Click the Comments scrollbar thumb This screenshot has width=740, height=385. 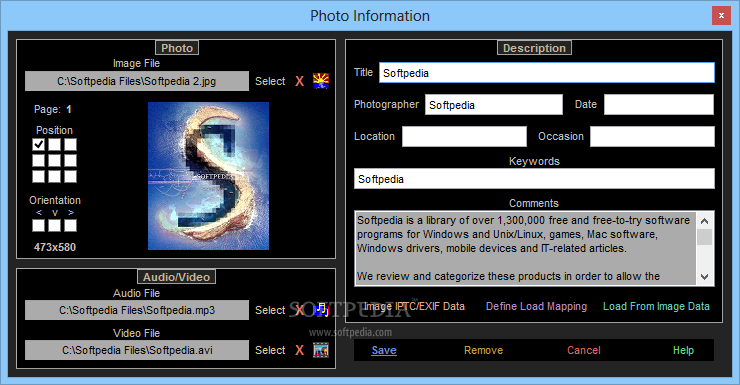(705, 237)
